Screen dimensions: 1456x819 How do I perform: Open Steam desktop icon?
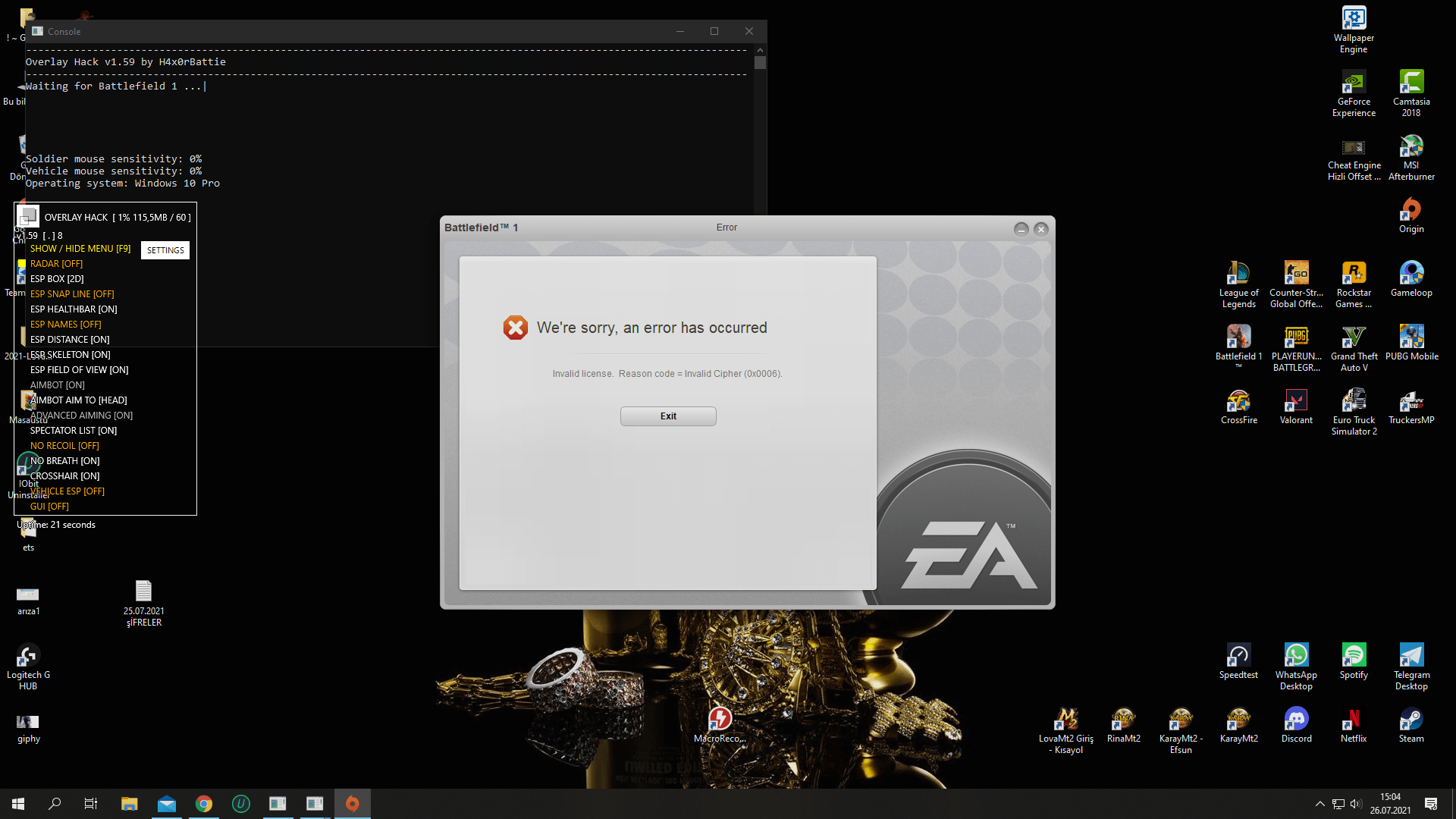(x=1411, y=725)
